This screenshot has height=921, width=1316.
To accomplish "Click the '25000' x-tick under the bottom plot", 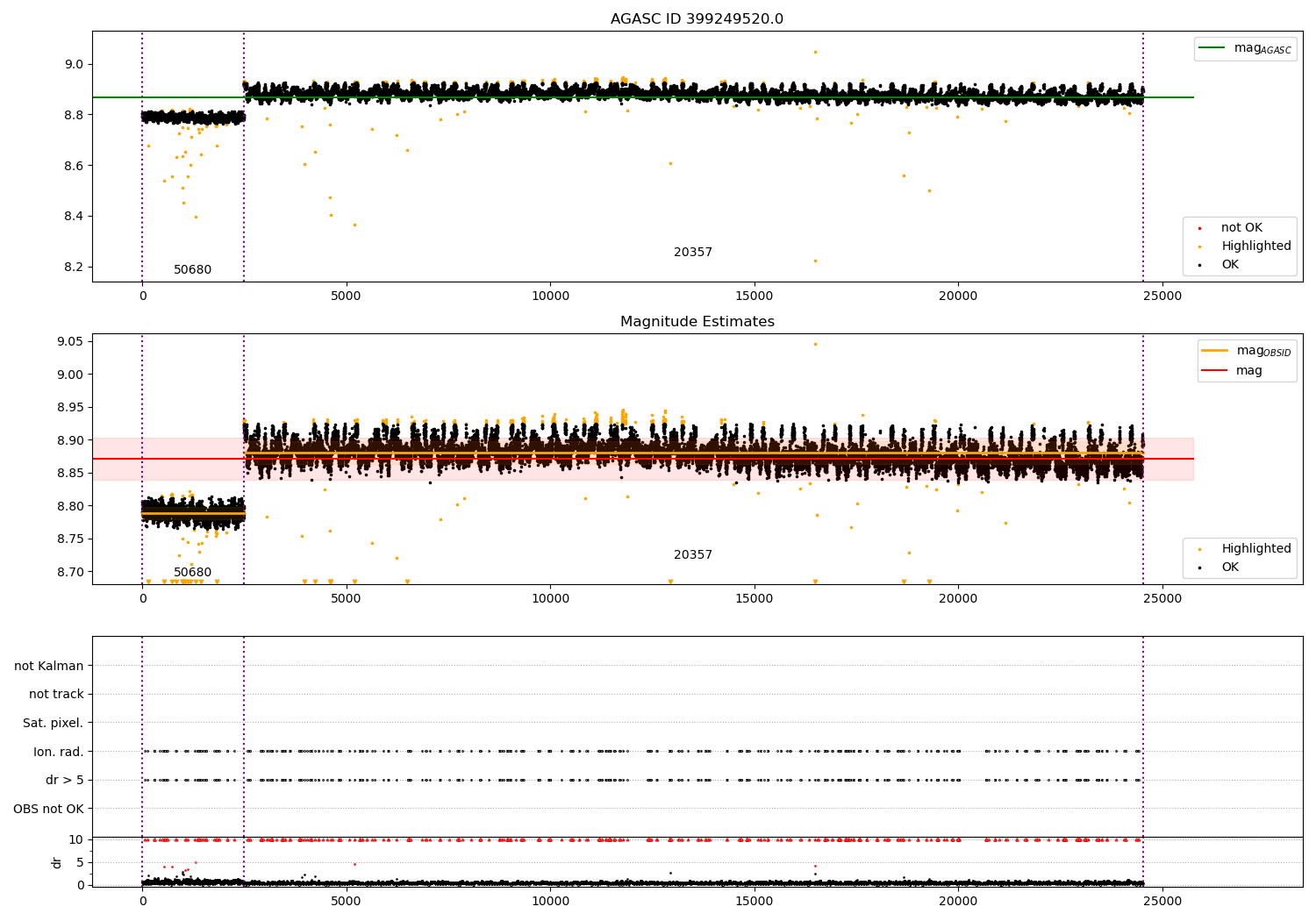I will point(1162,901).
